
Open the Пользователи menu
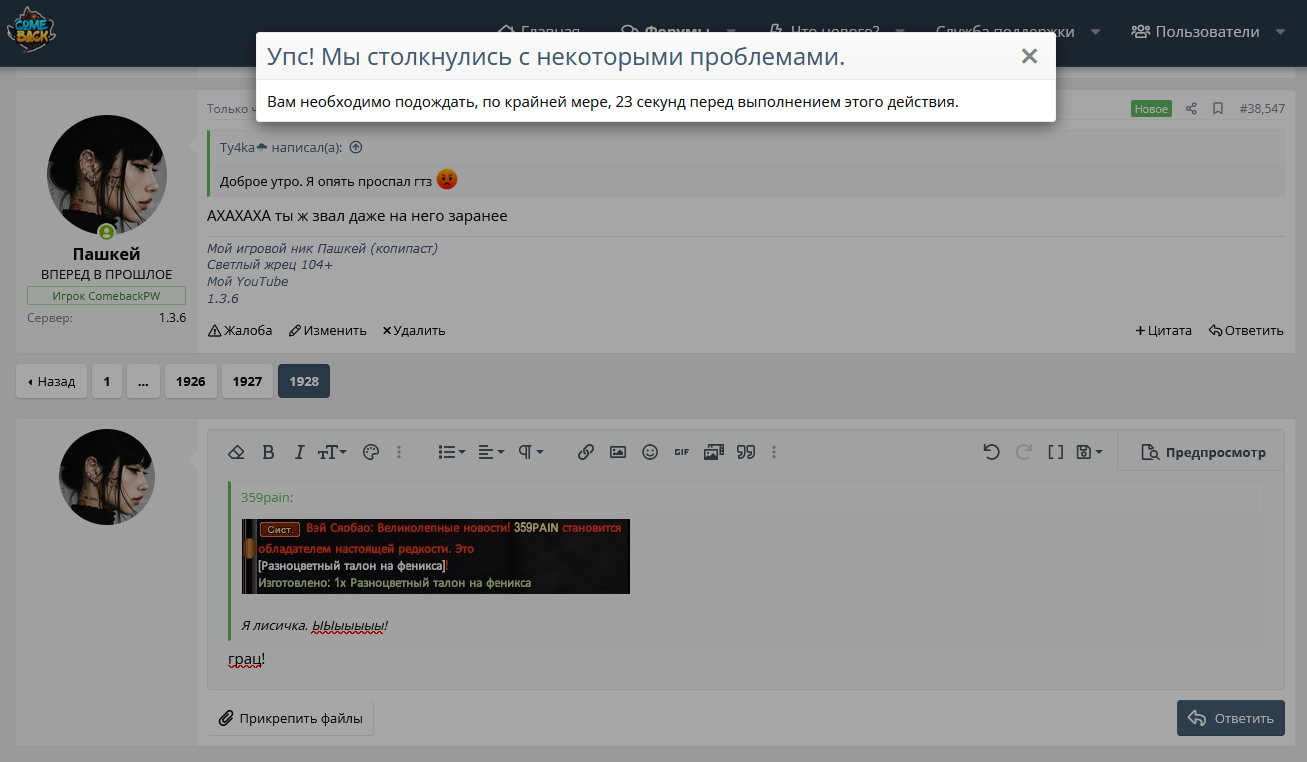(x=1207, y=31)
